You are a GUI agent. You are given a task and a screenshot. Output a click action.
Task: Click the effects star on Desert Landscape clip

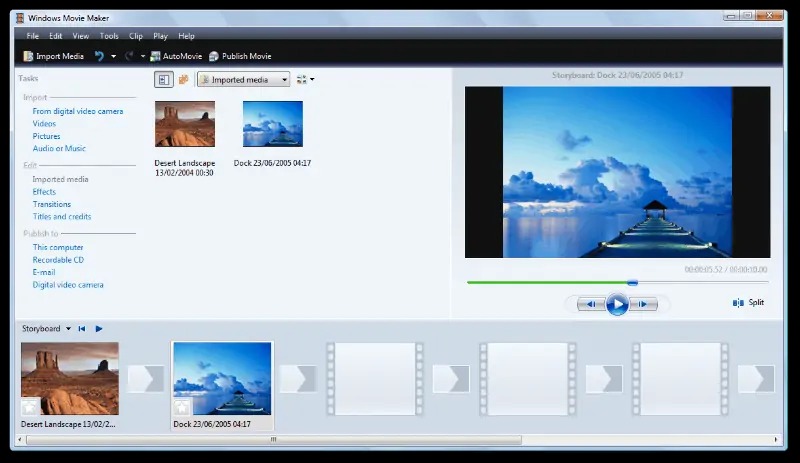tap(30, 406)
